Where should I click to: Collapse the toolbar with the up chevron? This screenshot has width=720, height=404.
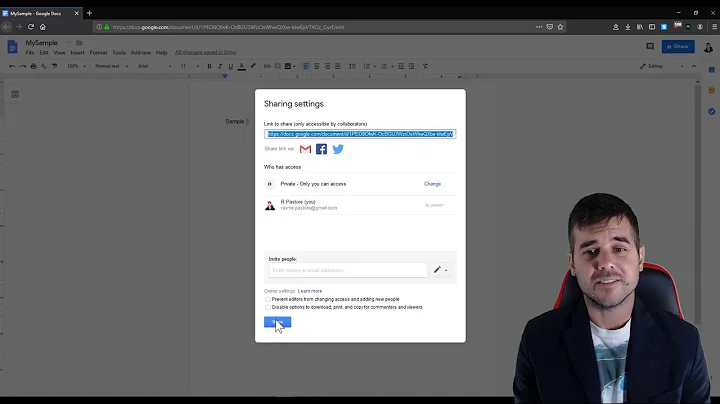click(694, 66)
